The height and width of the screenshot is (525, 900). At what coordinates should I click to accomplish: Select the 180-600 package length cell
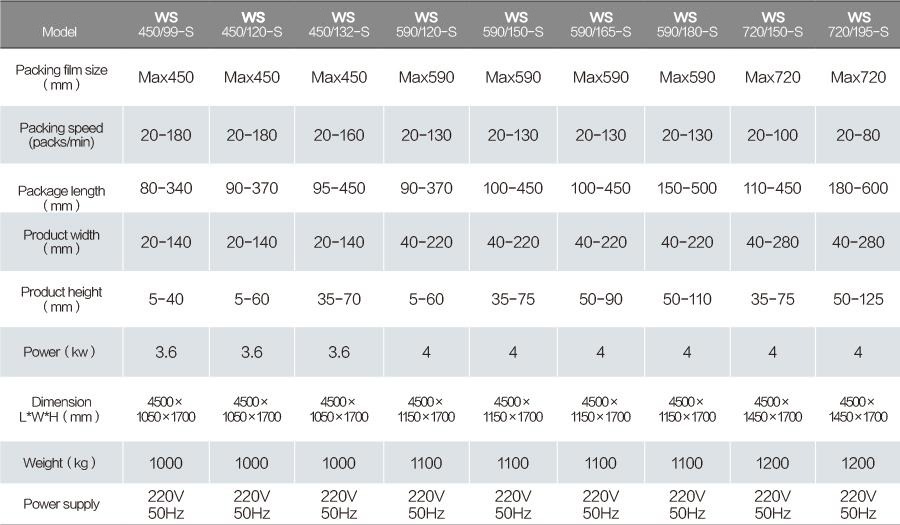pyautogui.click(x=858, y=188)
